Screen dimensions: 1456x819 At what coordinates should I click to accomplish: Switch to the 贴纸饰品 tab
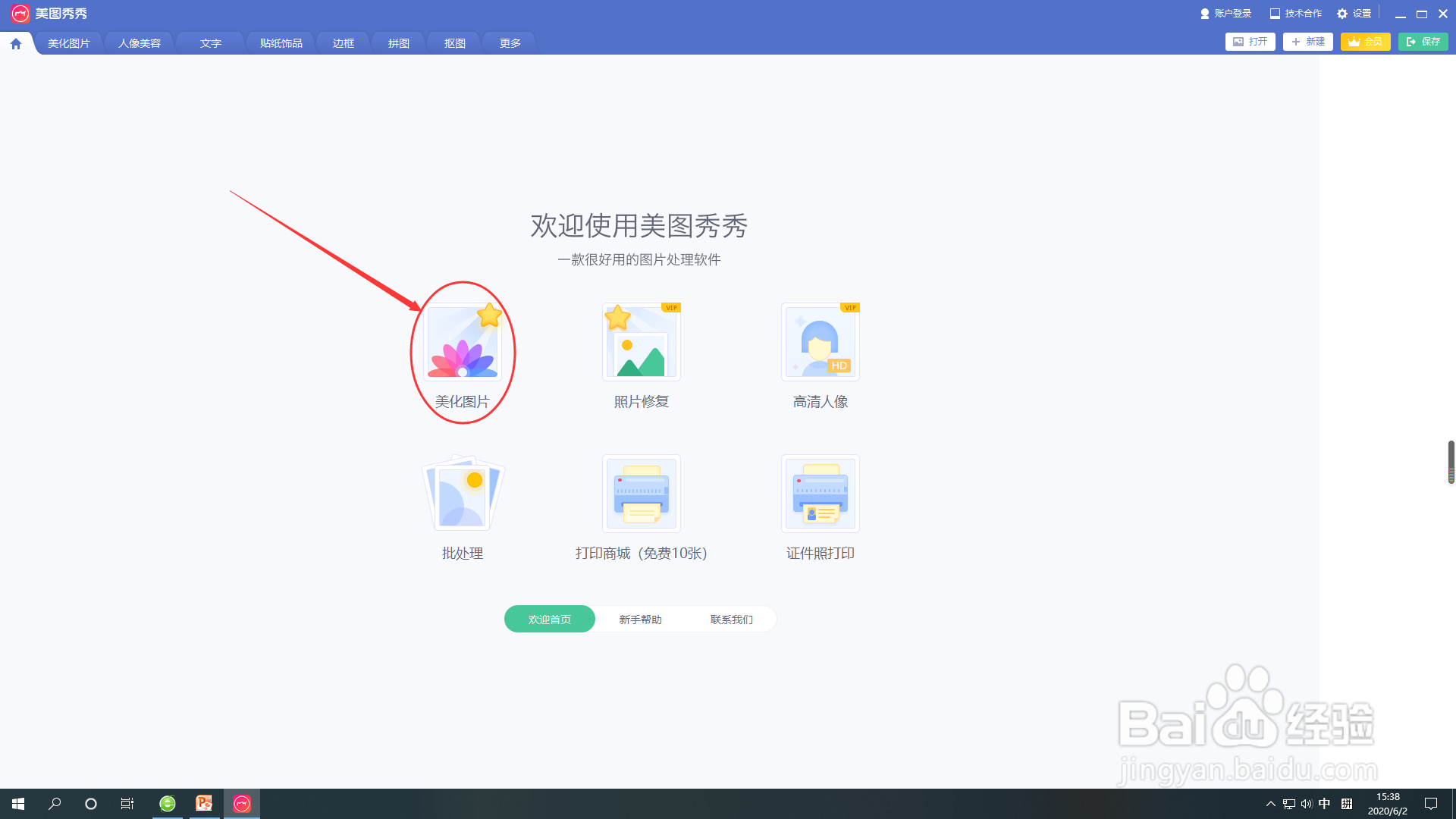point(281,43)
